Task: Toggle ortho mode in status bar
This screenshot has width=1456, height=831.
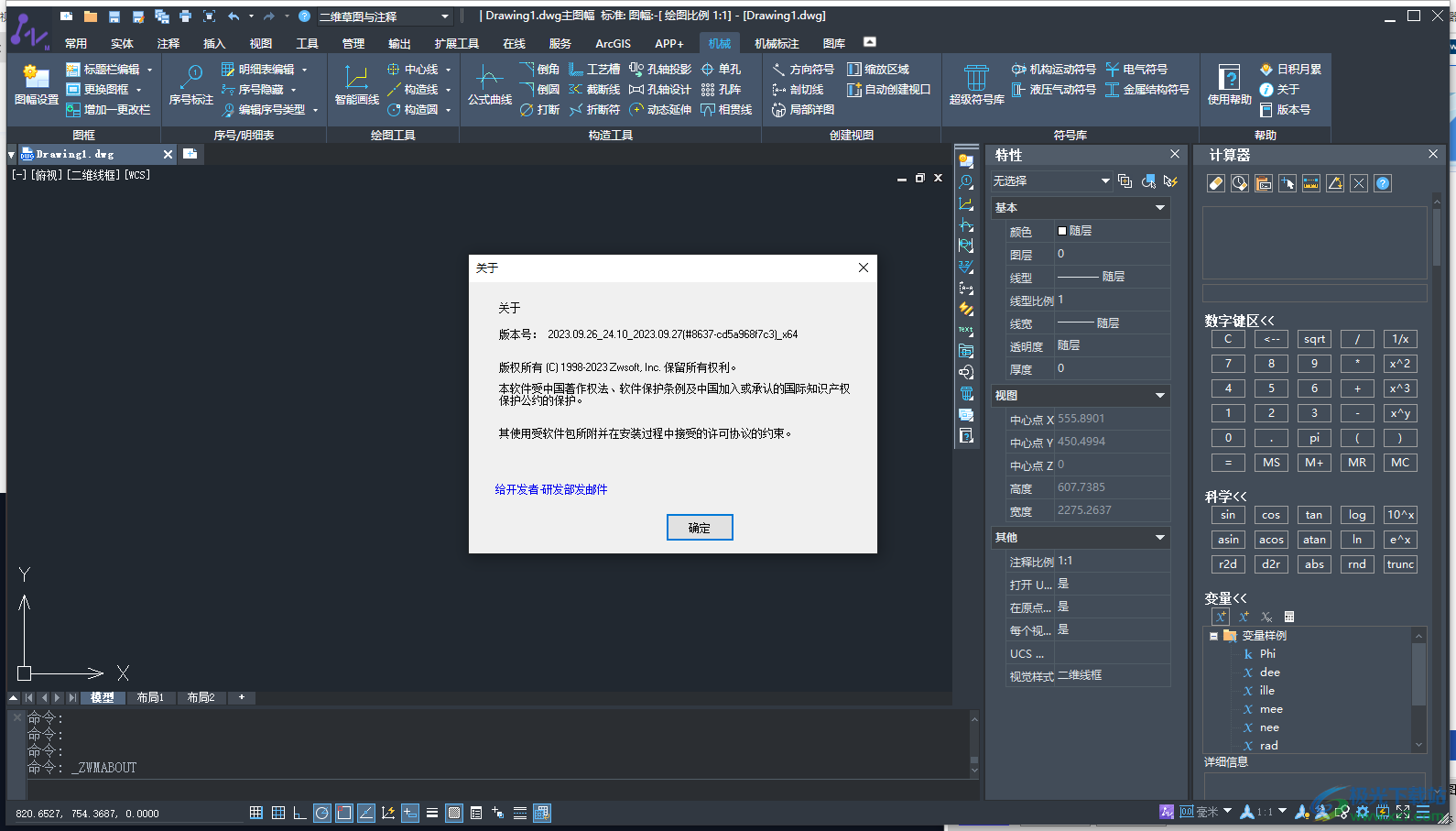Action: 299,813
